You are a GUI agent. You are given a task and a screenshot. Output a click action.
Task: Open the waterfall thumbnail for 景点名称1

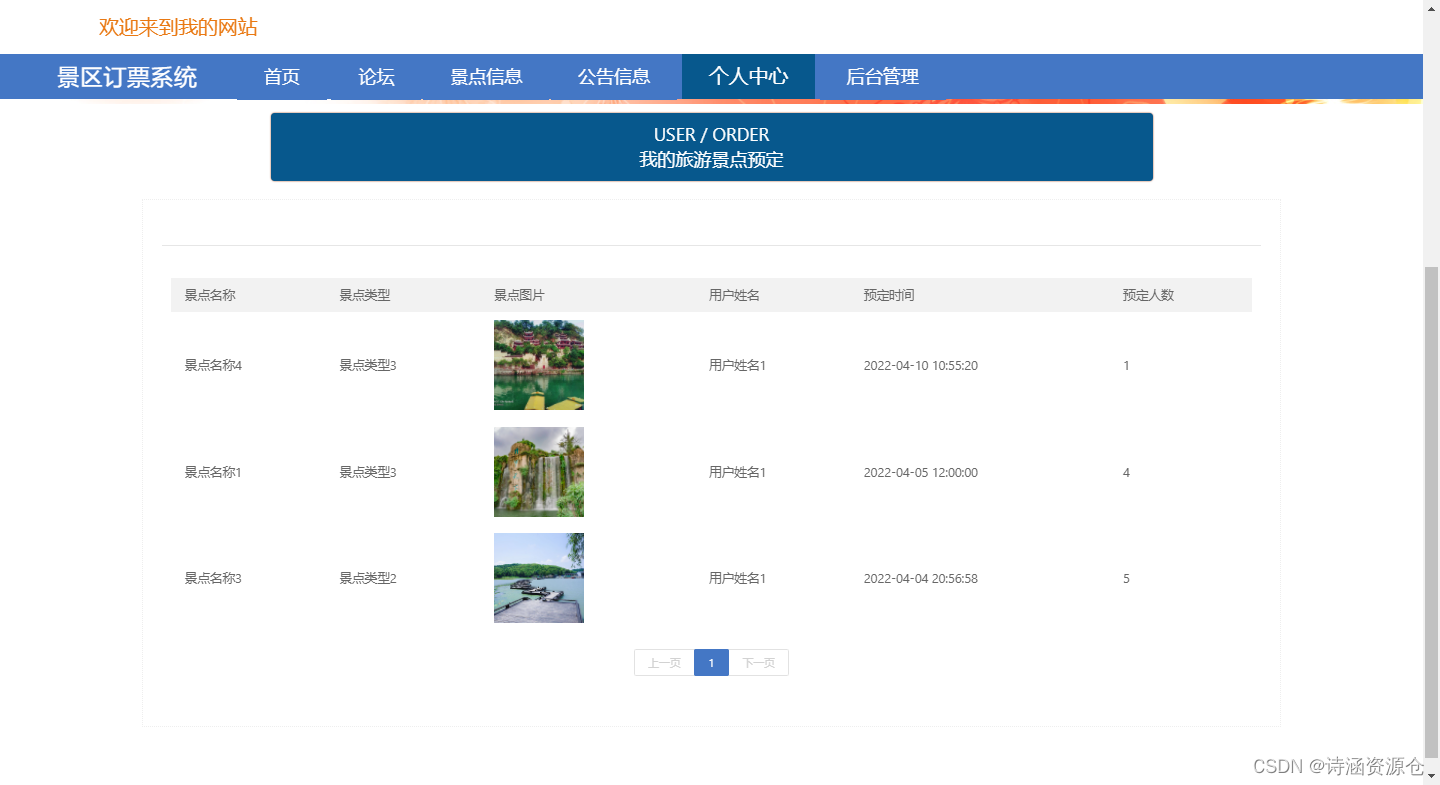pos(539,472)
